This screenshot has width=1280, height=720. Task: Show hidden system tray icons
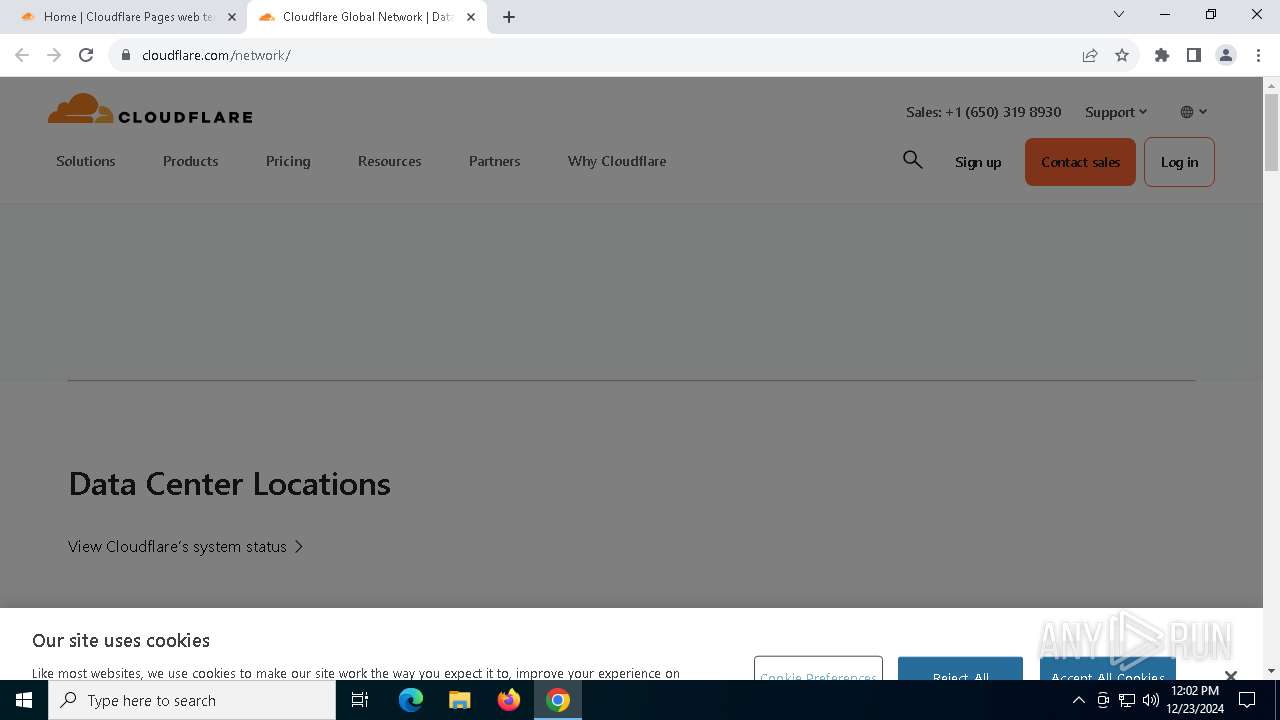point(1078,700)
